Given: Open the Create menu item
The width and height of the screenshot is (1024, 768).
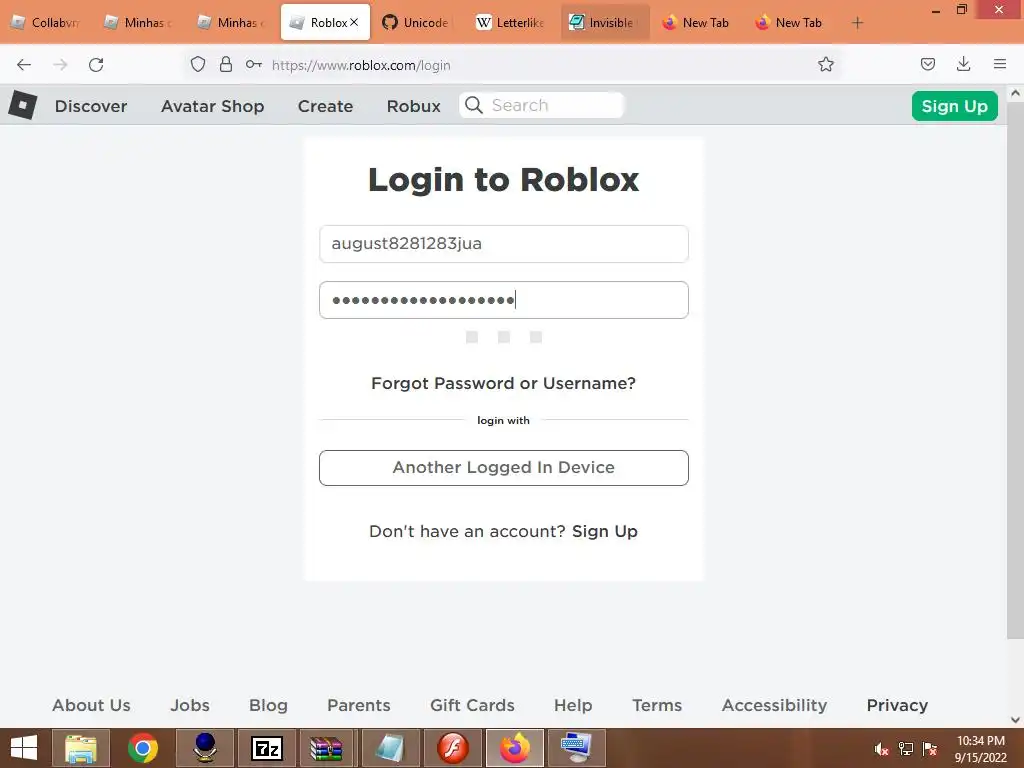Looking at the screenshot, I should pyautogui.click(x=325, y=106).
